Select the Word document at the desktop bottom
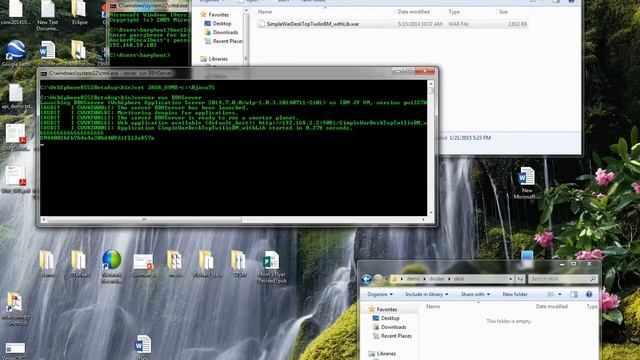 point(143,346)
